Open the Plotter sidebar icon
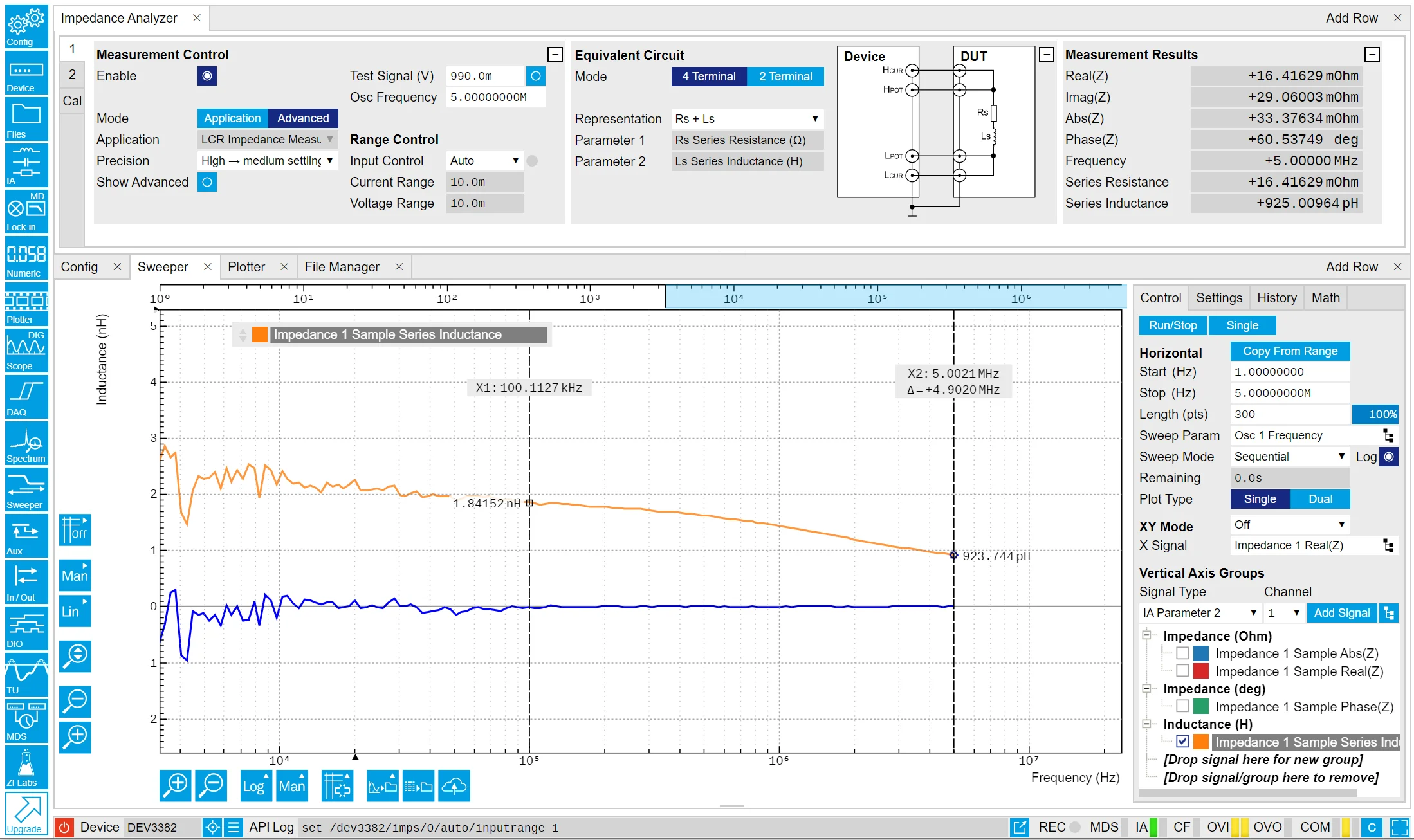This screenshot has width=1414, height=840. (26, 304)
